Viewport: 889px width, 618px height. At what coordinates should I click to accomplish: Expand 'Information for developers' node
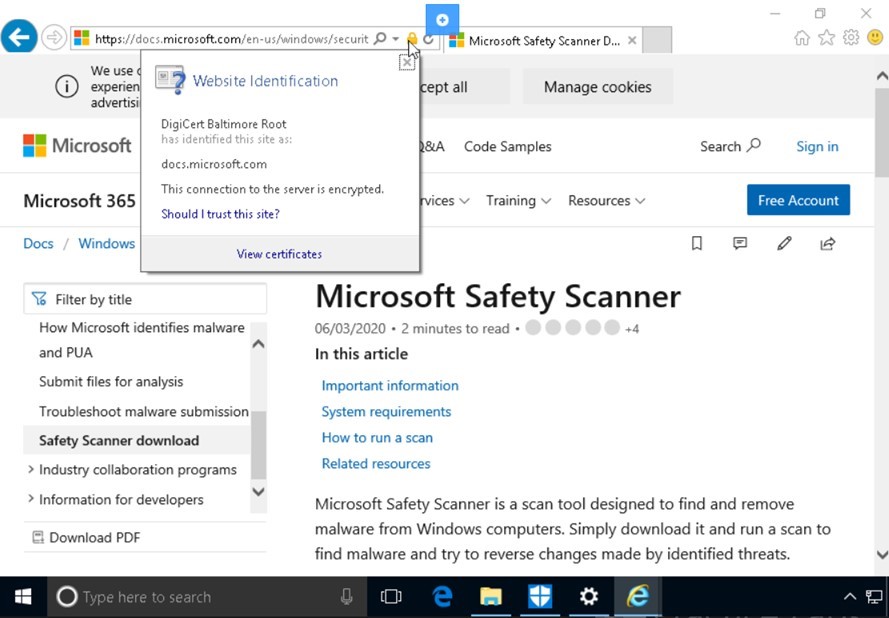(31, 499)
